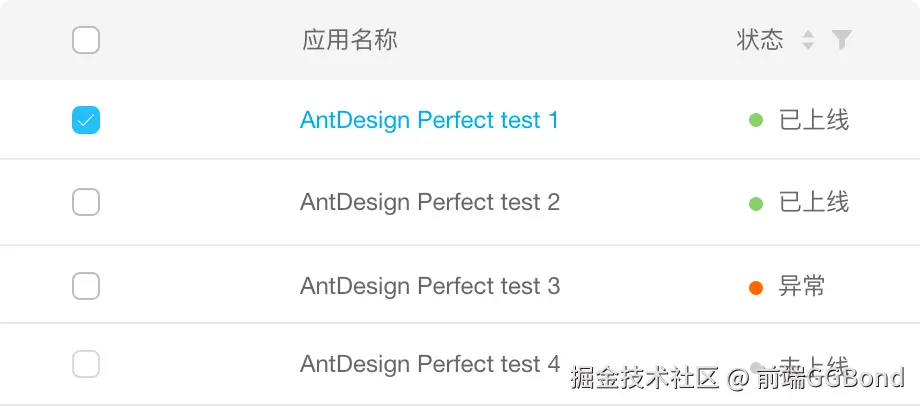Click the green status dot in row 2
The height and width of the screenshot is (406, 920).
click(x=756, y=203)
